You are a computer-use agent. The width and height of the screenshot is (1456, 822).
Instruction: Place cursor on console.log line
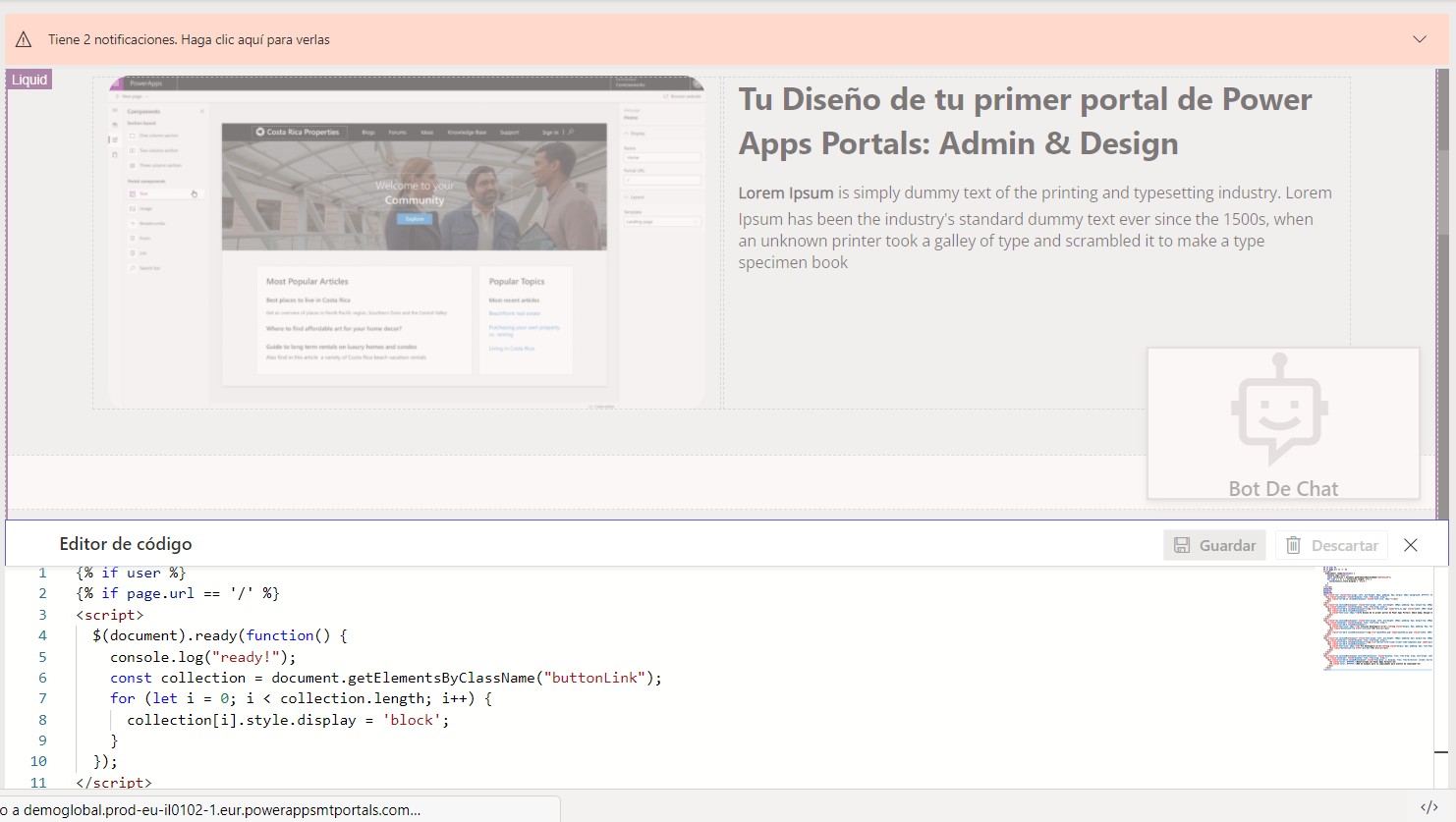point(202,657)
